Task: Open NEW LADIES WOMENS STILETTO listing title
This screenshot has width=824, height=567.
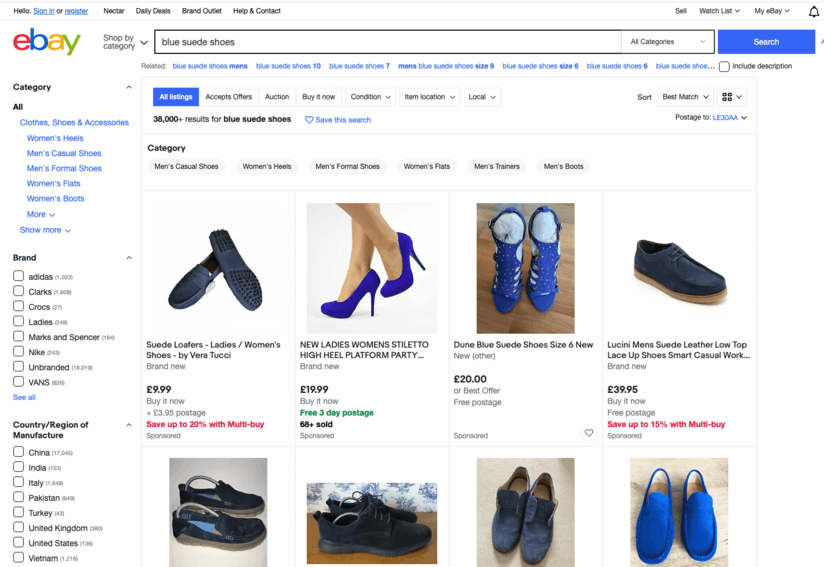Action: click(x=364, y=350)
